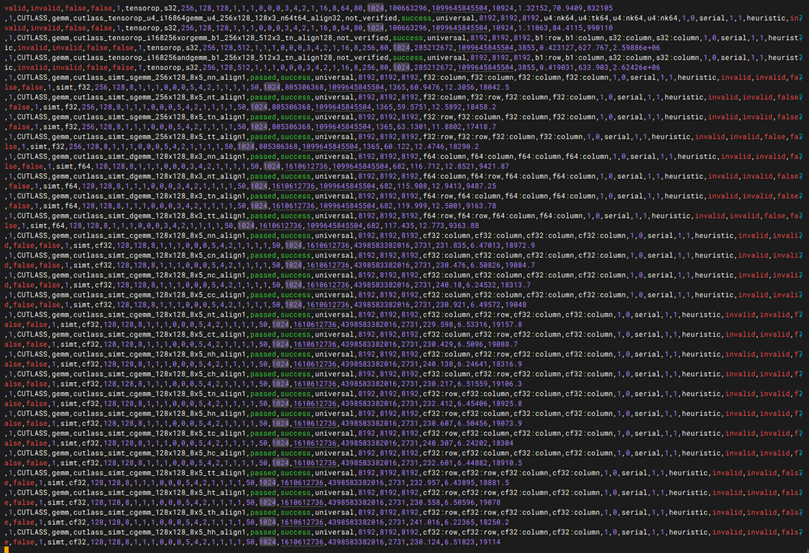The image size is (809, 553).
Task: Click kernel name cutlass_simt_cgemm_128x128_8x5_th_align1
Action: [x=161, y=512]
